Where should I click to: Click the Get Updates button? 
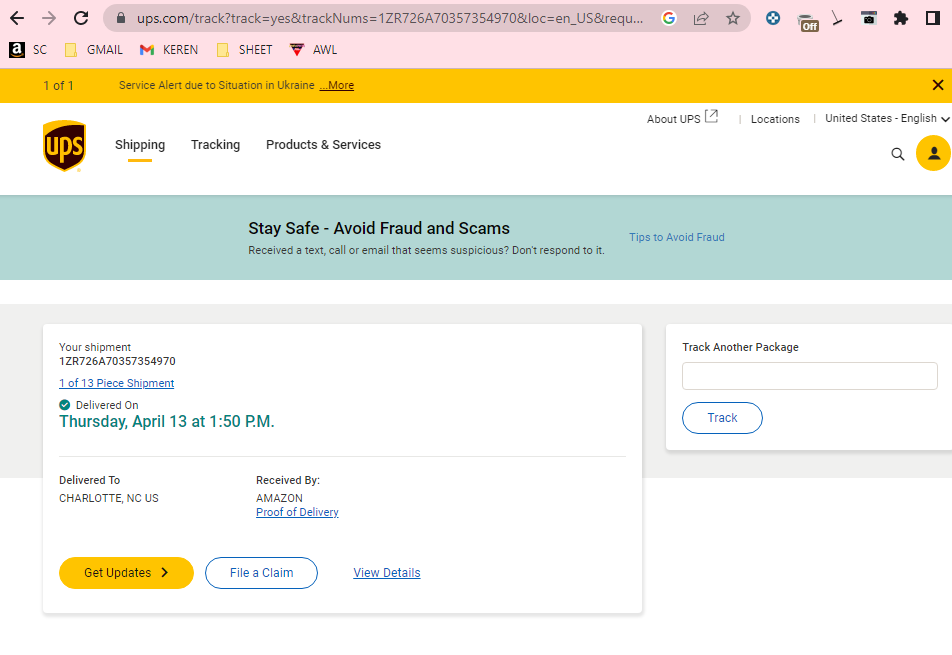[x=126, y=573]
